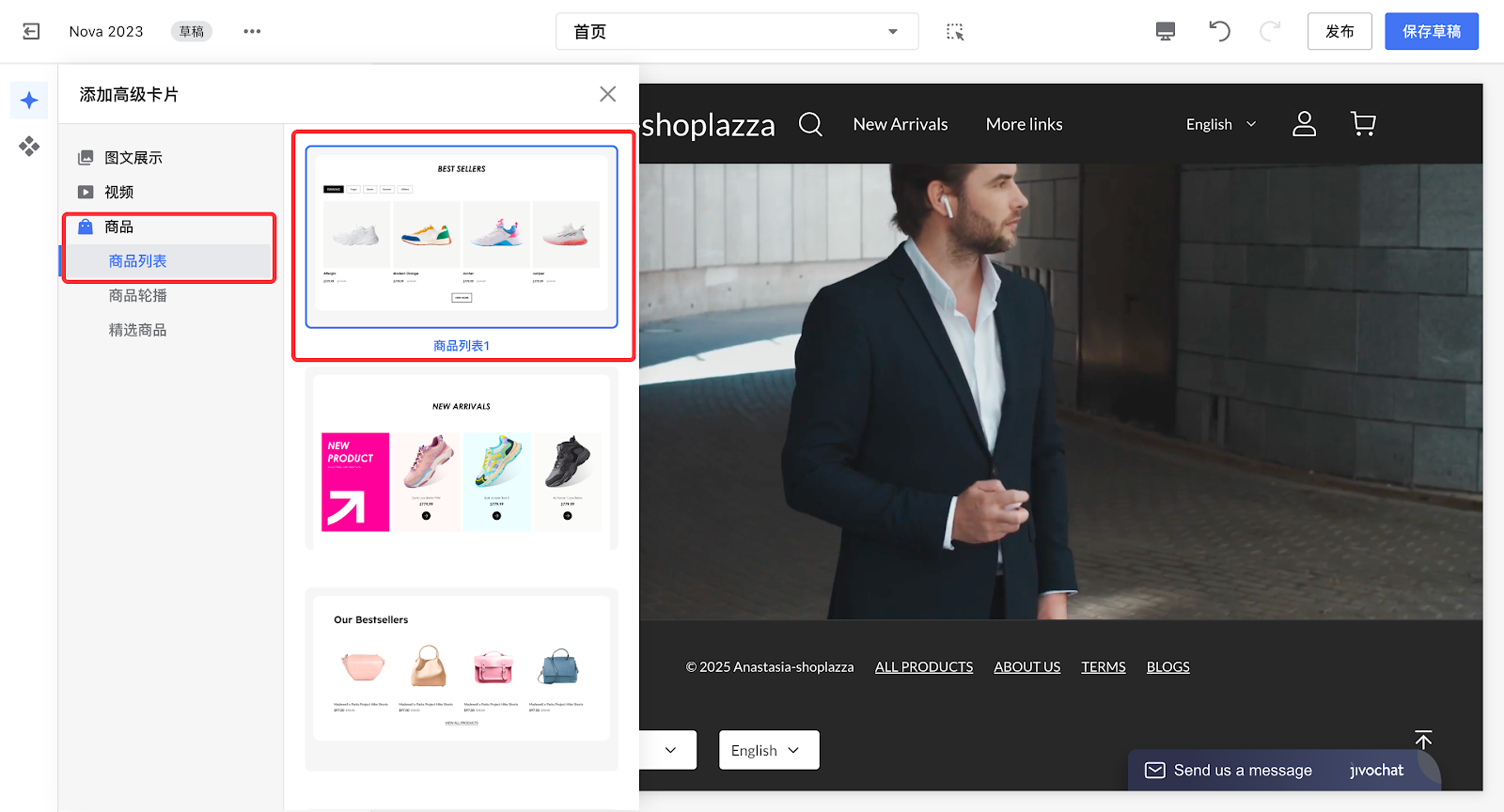Click the exit editor icon

tap(31, 32)
